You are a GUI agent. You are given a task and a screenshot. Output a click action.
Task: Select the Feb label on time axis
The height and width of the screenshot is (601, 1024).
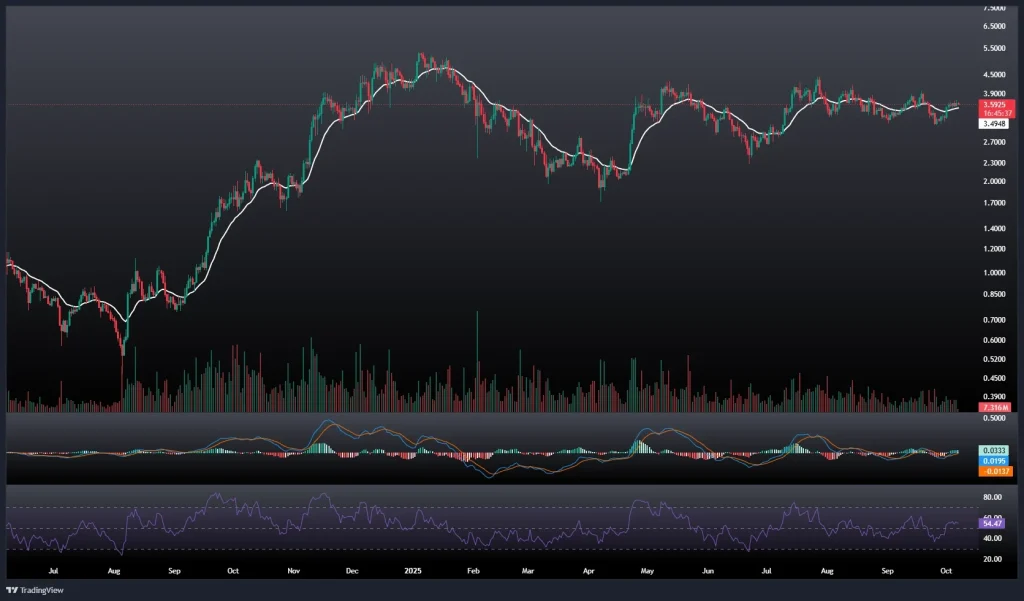click(474, 571)
